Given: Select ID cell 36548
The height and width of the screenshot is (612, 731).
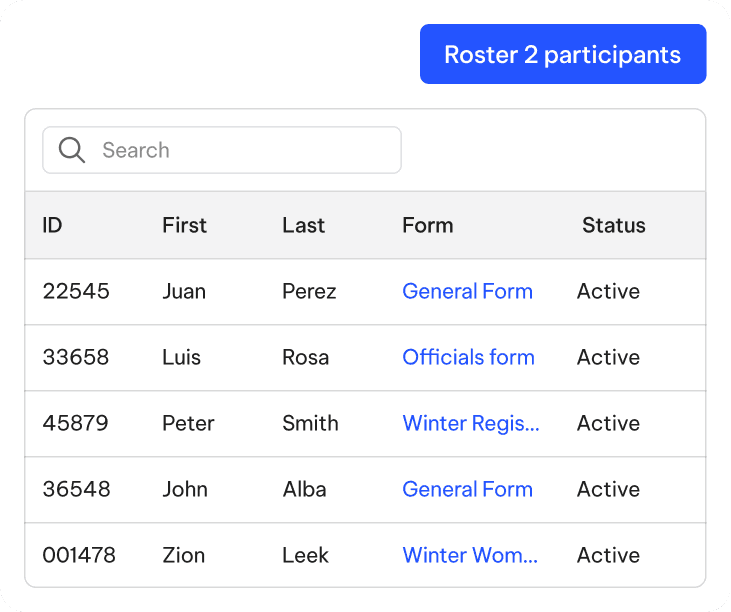Looking at the screenshot, I should click(76, 489).
